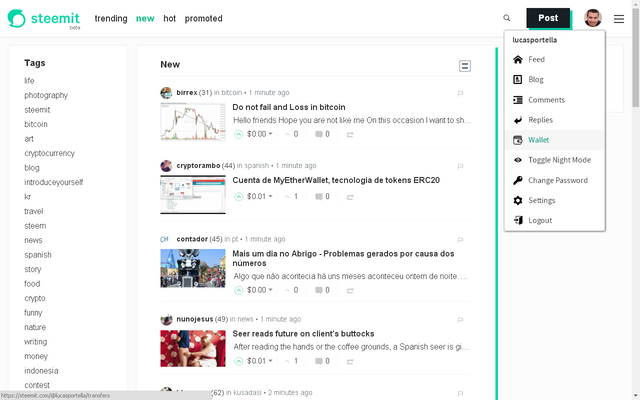Open the Abrigo post thumbnail
The image size is (640, 400).
click(193, 268)
